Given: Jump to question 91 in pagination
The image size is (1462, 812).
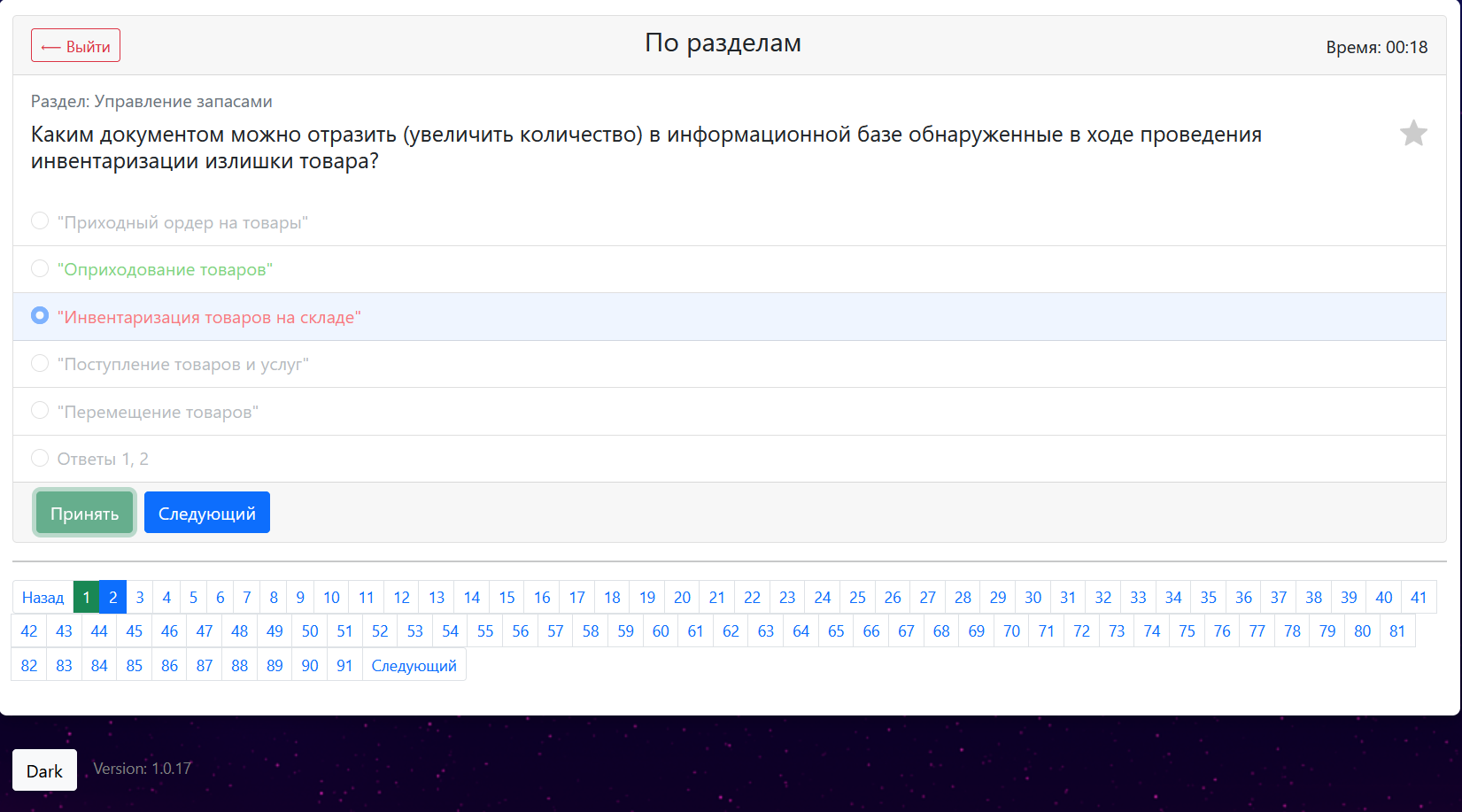Looking at the screenshot, I should pyautogui.click(x=344, y=664).
